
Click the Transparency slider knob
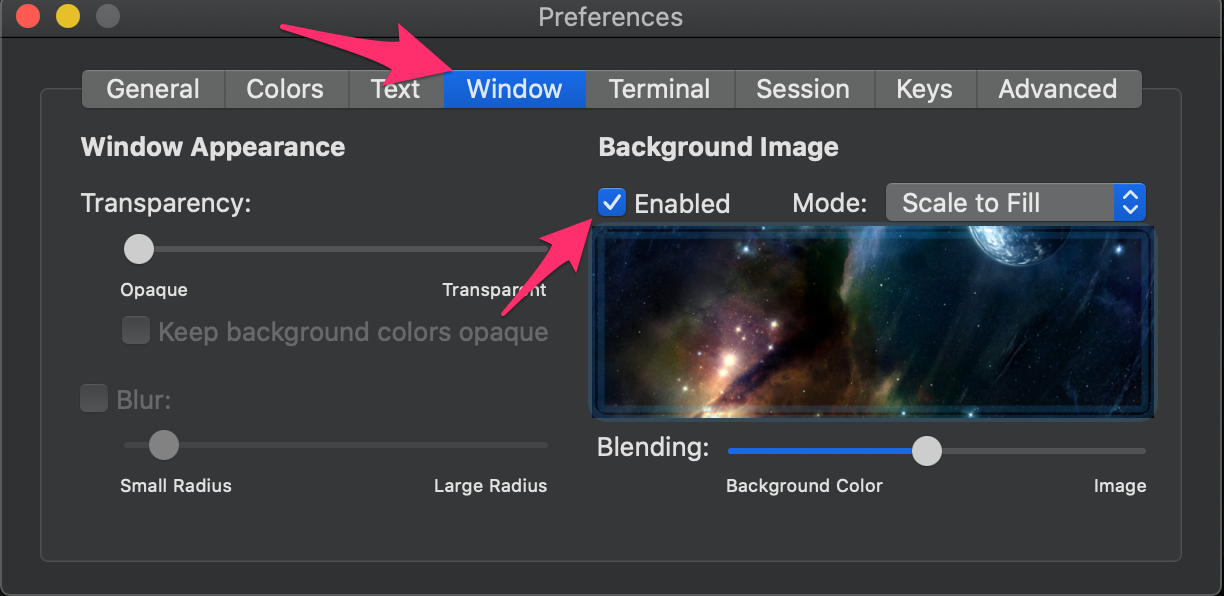coord(139,248)
